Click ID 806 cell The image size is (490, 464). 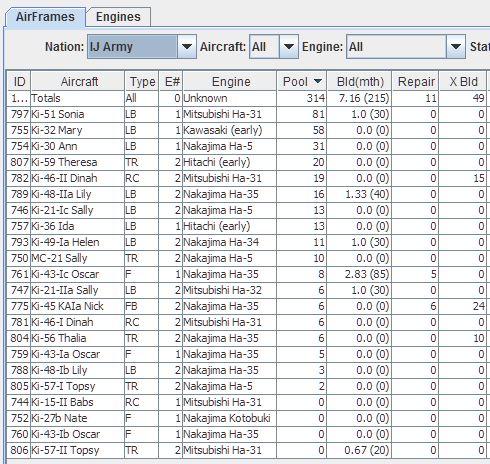click(x=19, y=450)
